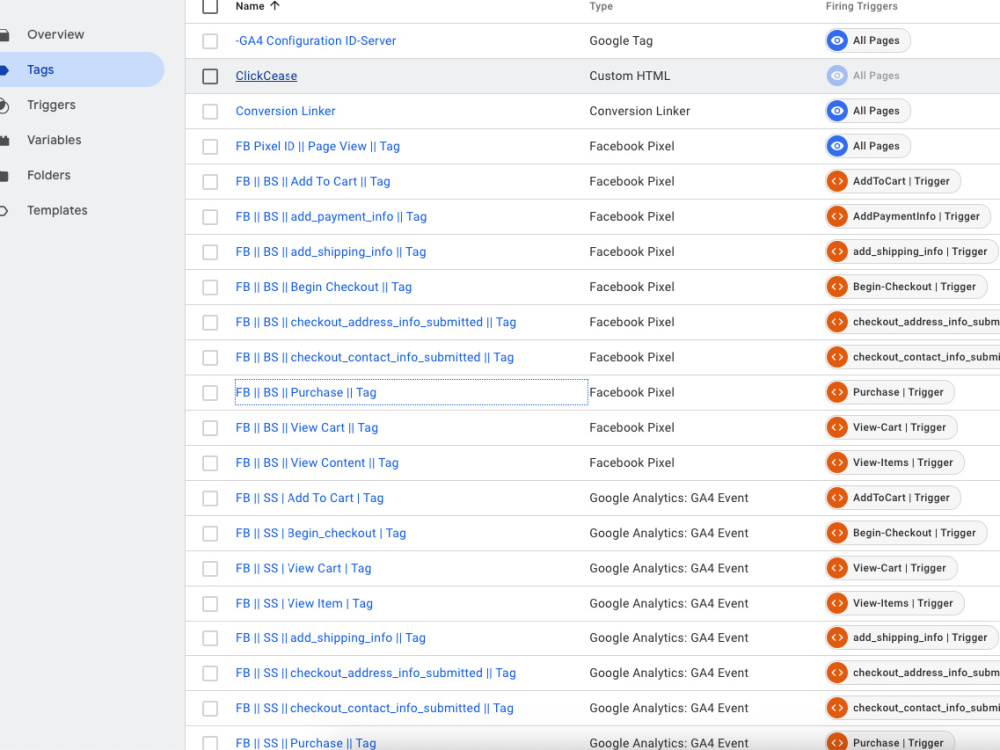
Task: Open FB || BS || View Content tag
Action: coord(317,462)
